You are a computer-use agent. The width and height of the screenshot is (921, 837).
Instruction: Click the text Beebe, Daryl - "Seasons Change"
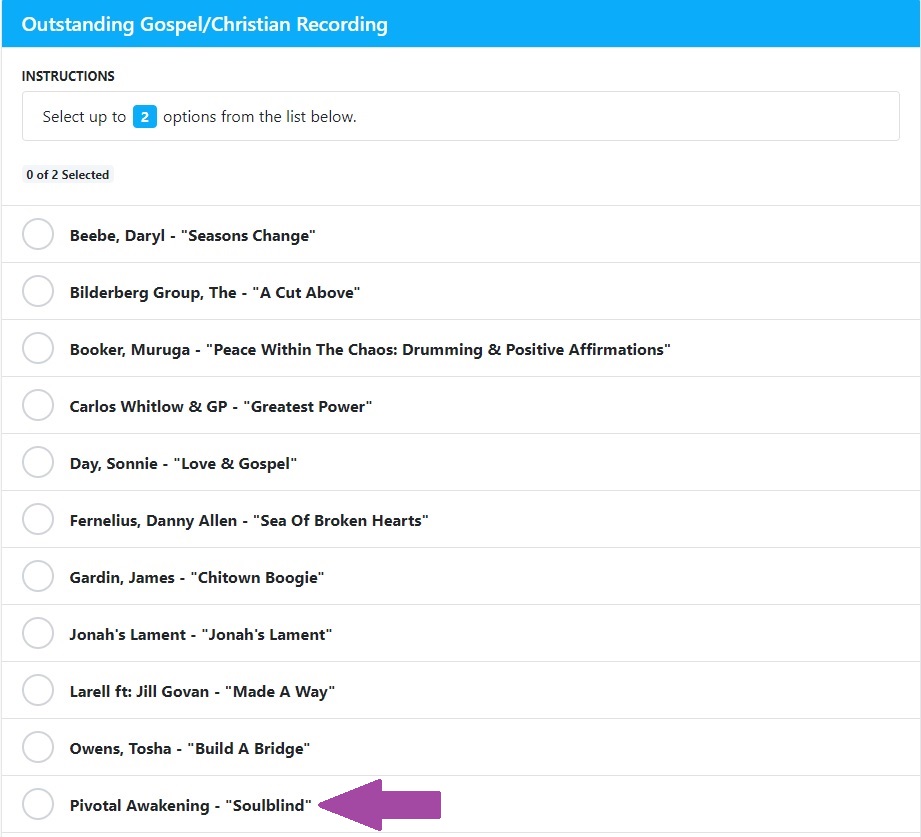point(193,236)
